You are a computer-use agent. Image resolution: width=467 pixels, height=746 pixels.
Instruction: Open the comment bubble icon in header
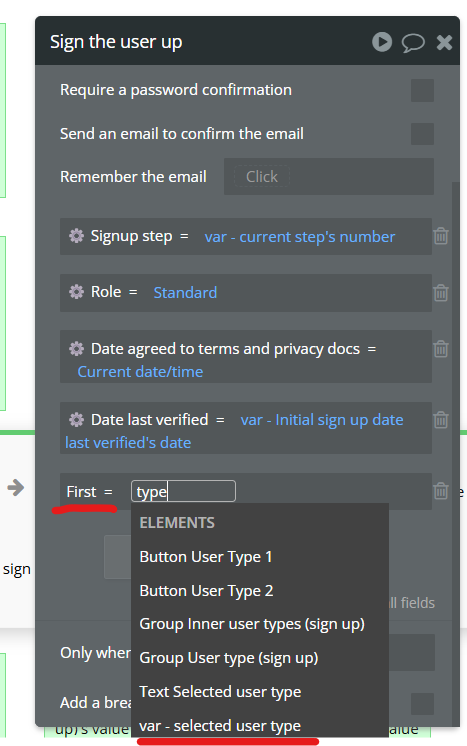point(413,42)
